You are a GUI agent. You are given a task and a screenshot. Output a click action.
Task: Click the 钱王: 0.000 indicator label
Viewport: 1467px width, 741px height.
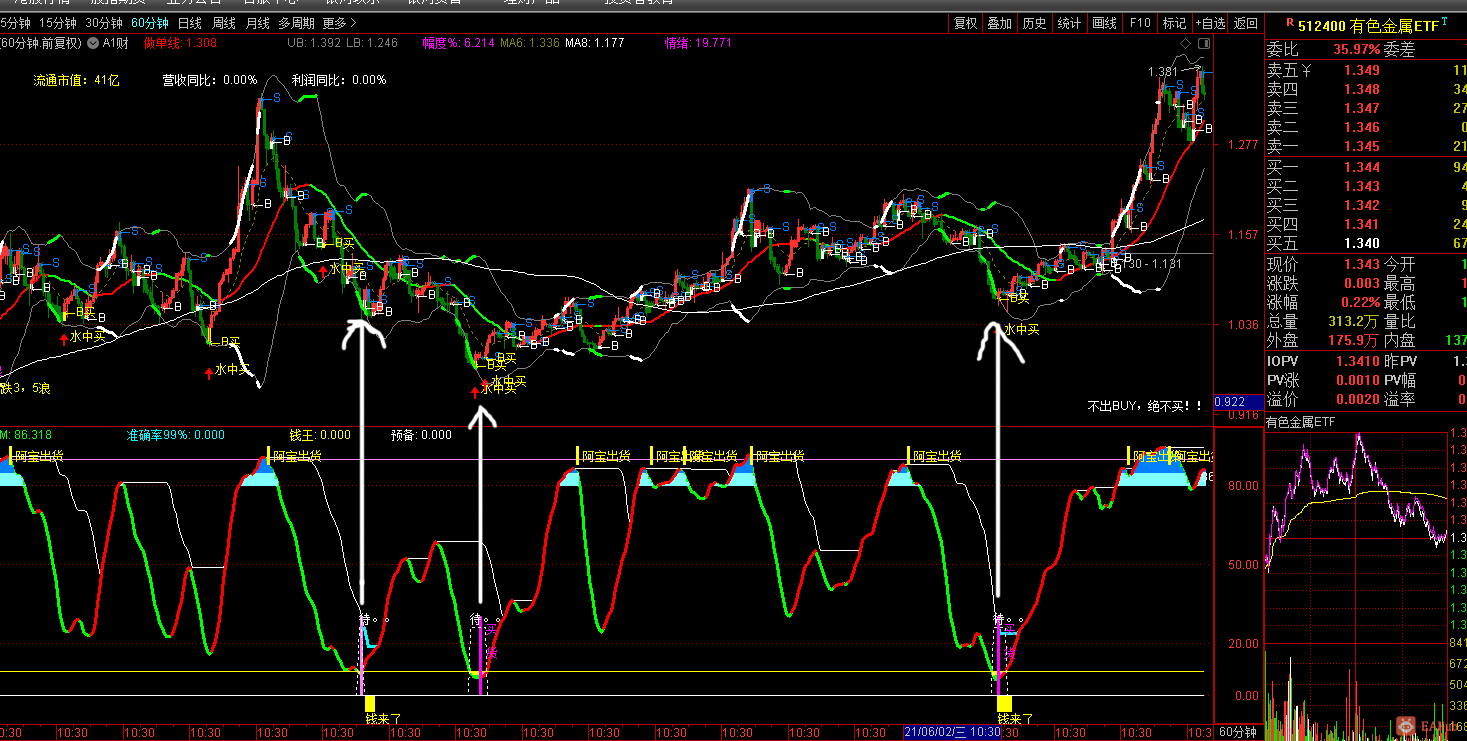coord(320,435)
